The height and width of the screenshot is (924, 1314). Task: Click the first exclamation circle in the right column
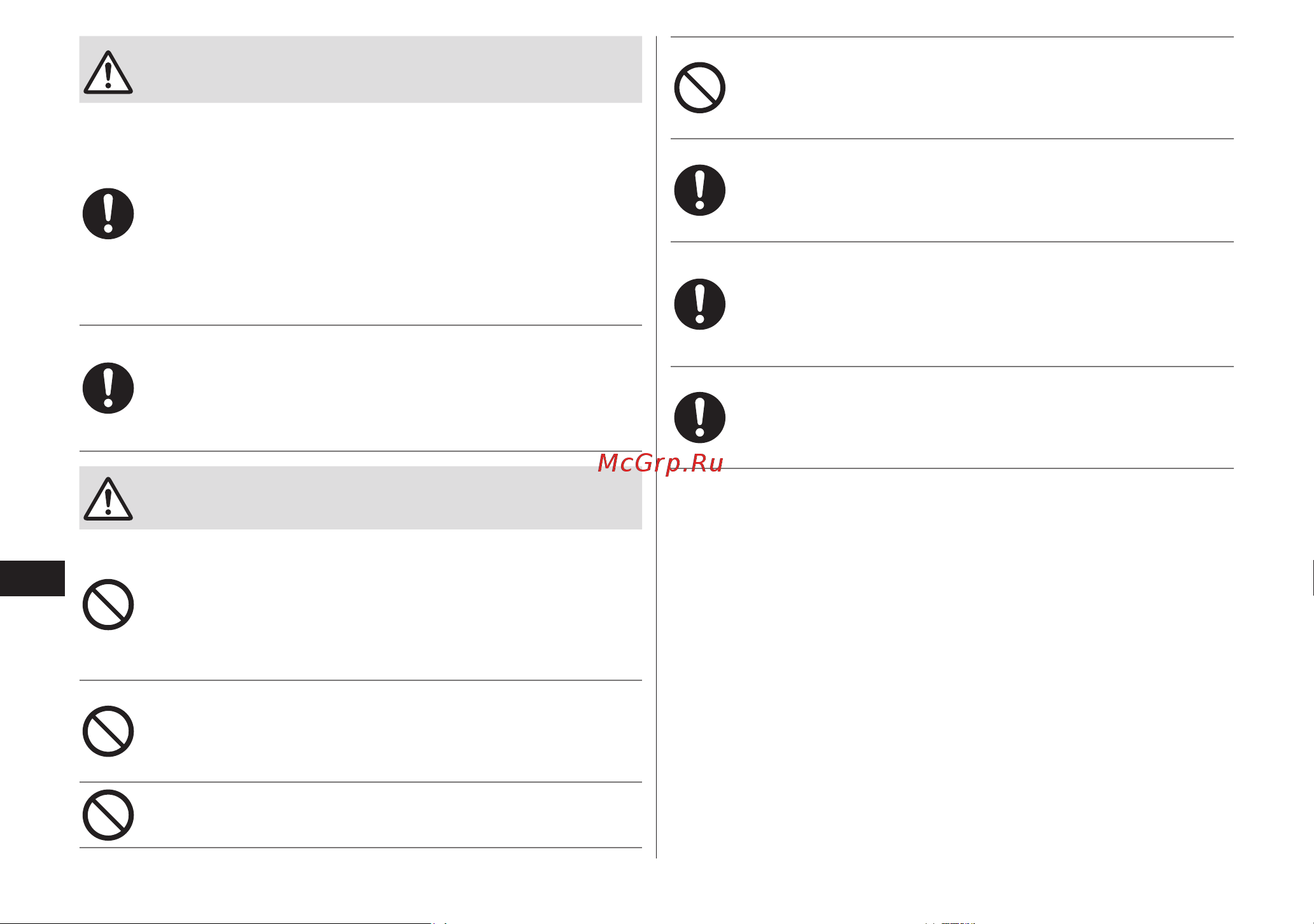(700, 190)
